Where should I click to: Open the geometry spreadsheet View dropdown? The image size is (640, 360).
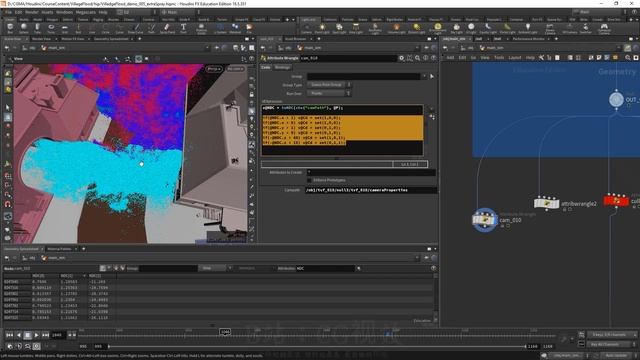tap(215, 268)
